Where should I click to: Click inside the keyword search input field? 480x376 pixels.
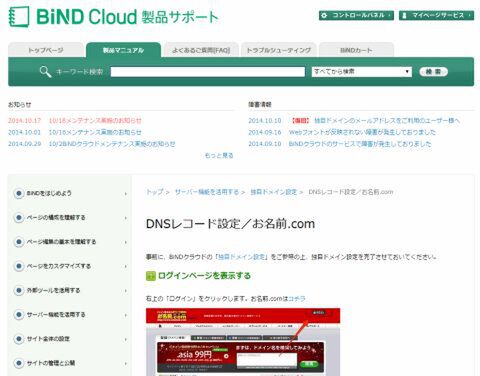point(208,72)
